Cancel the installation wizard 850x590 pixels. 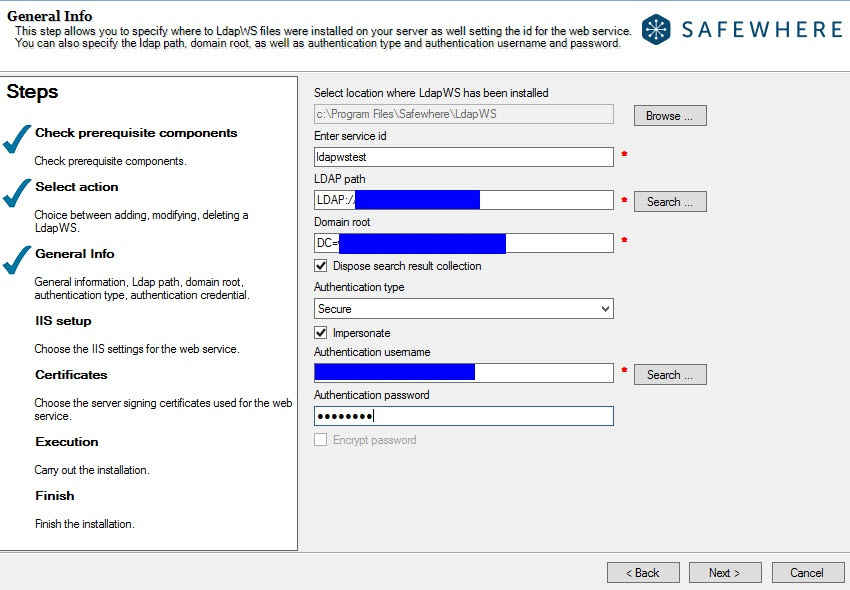coord(806,573)
